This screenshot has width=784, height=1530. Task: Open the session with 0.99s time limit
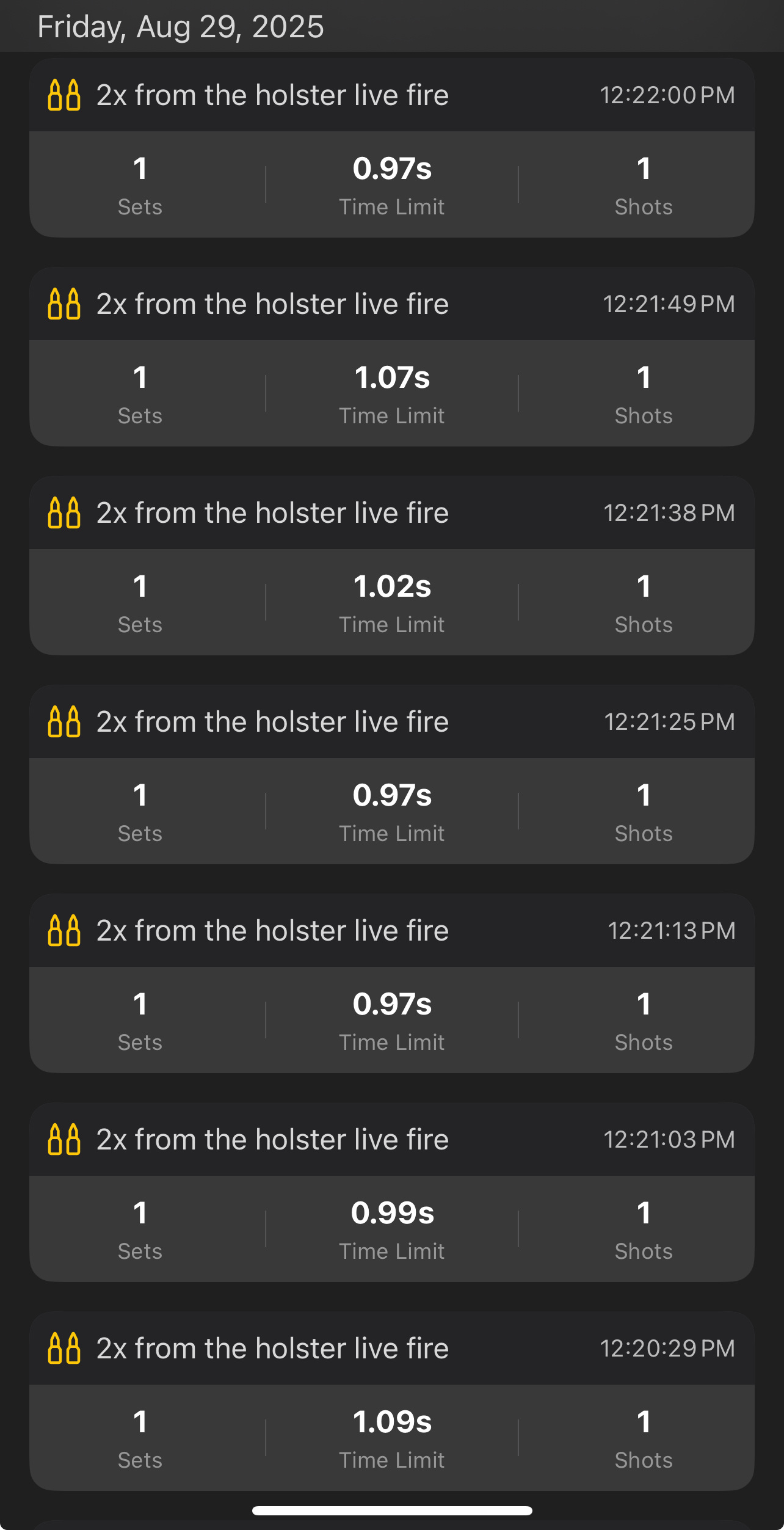point(392,1192)
